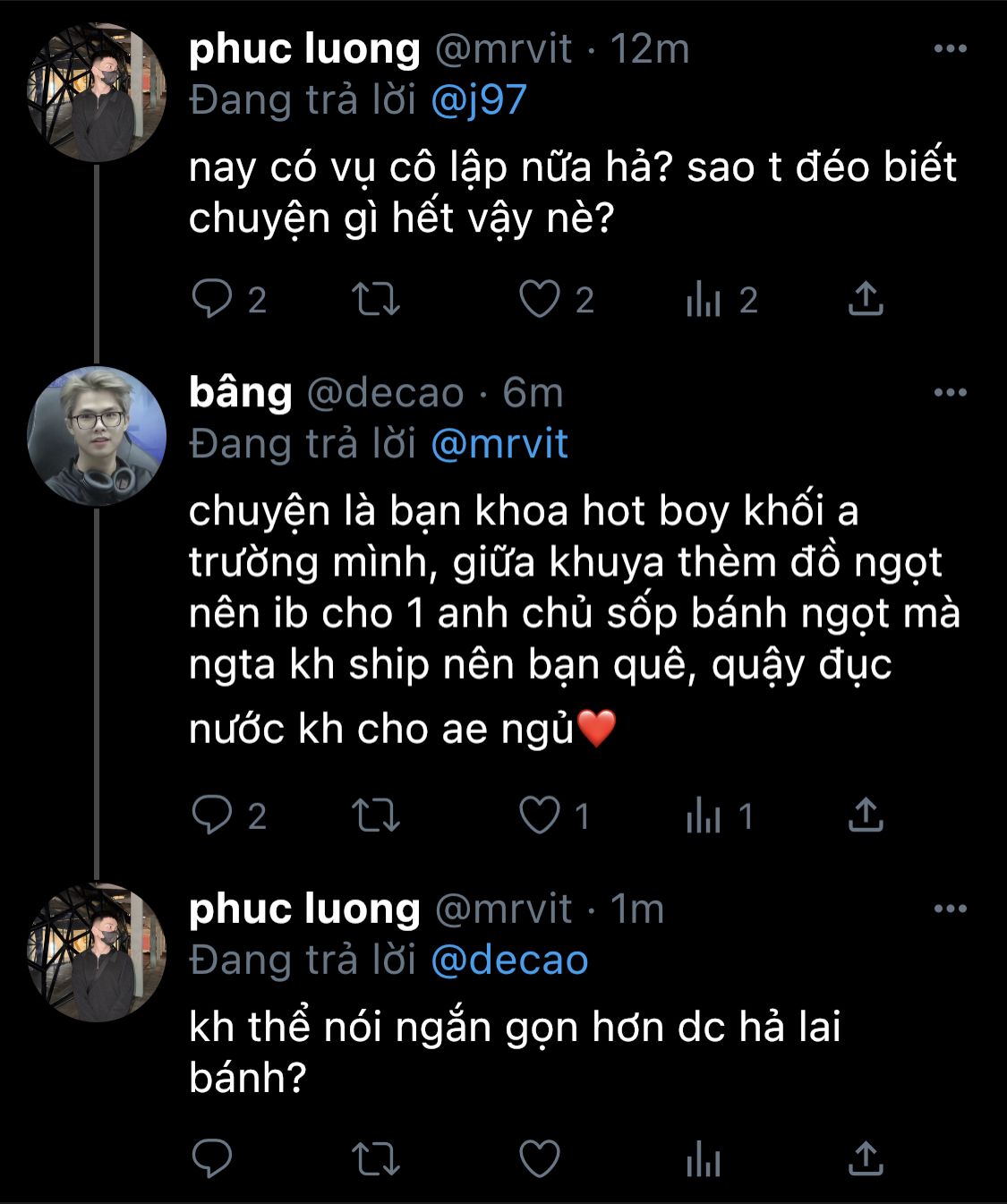The width and height of the screenshot is (1007, 1204).
Task: Share bâng's tweet
Action: (x=865, y=815)
